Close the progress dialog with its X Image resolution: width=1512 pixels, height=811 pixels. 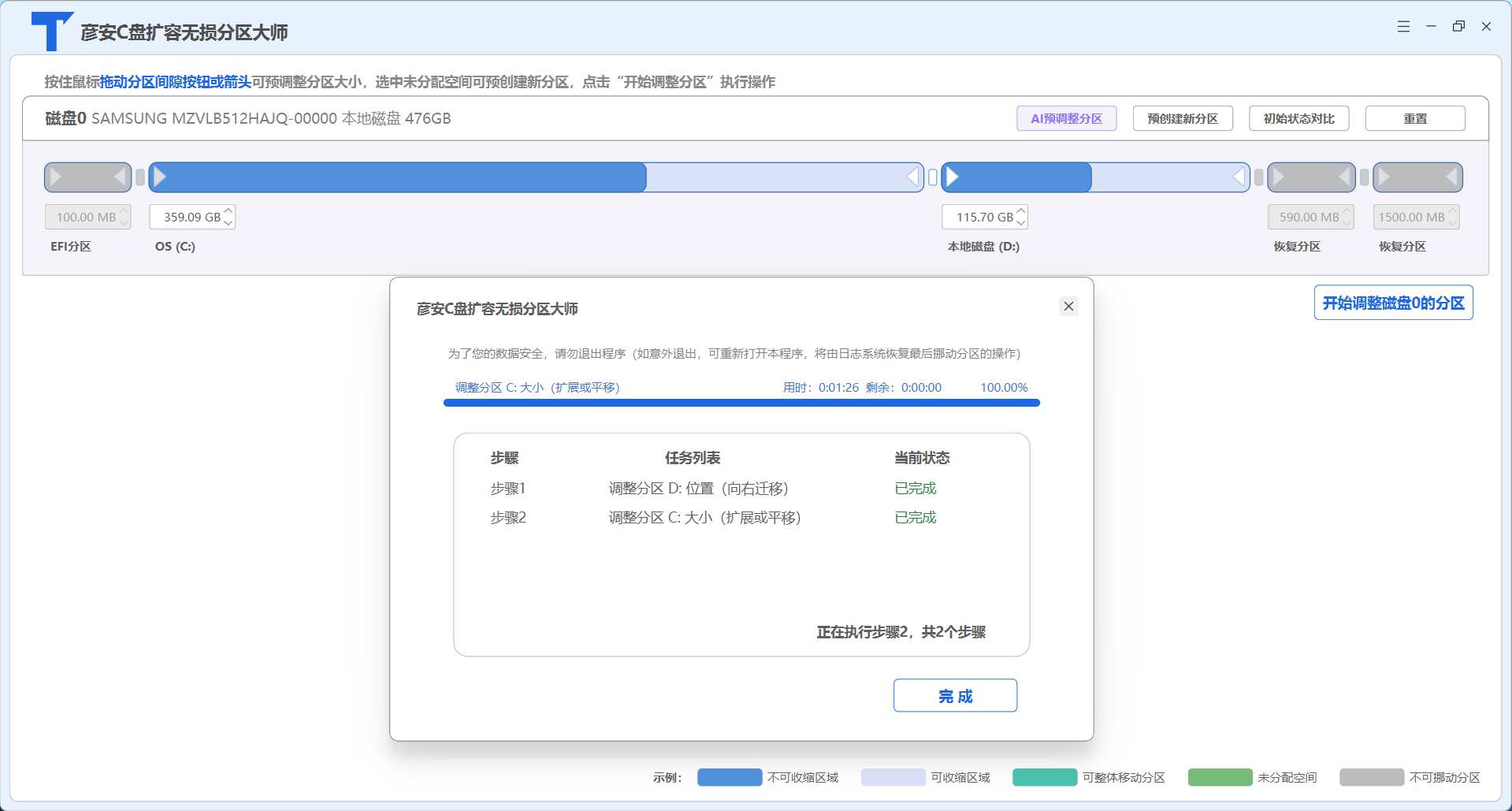pyautogui.click(x=1068, y=306)
